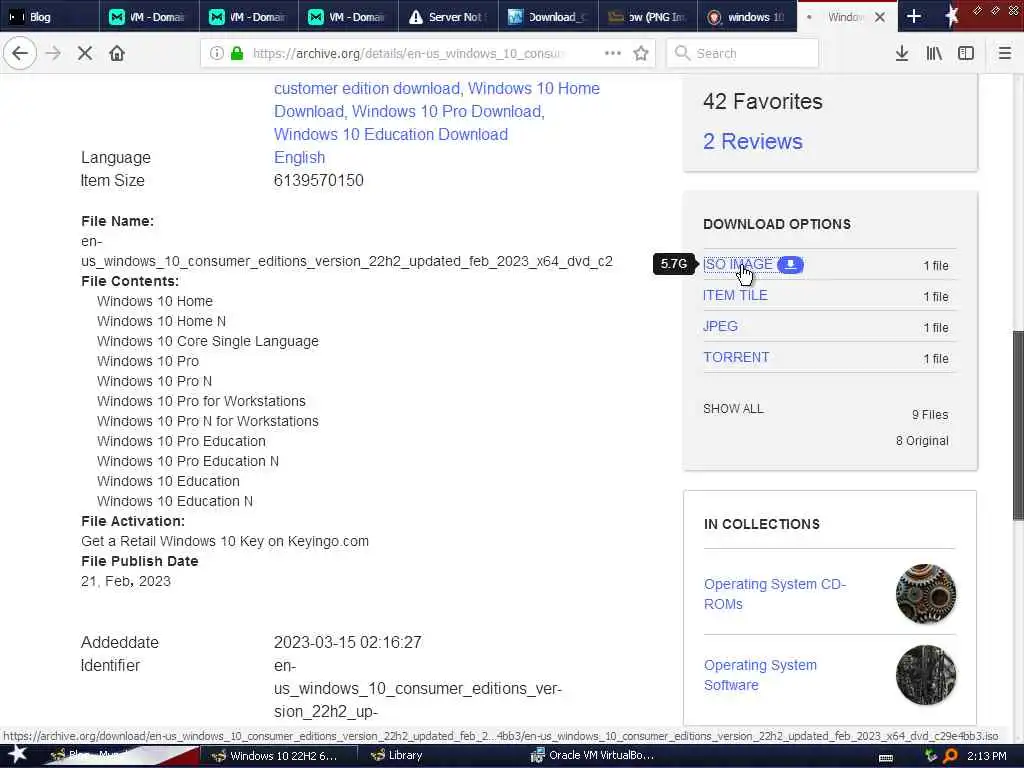1024x768 pixels.
Task: Click the forward navigation arrow
Action: 54,53
